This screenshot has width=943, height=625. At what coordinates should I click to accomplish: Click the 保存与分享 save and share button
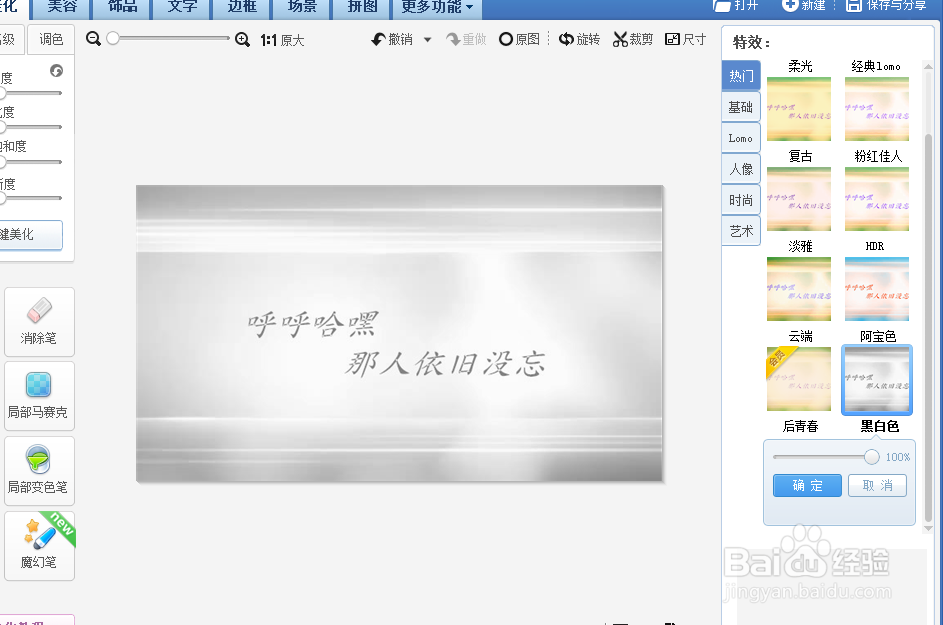click(x=886, y=5)
